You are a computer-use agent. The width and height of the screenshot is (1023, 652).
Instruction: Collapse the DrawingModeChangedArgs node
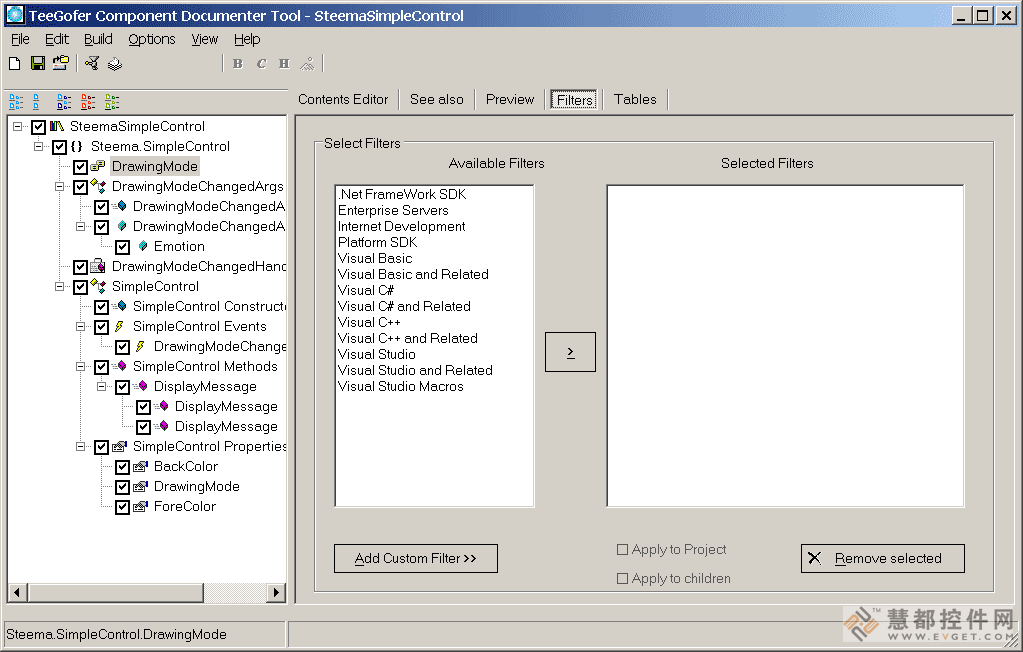(59, 187)
